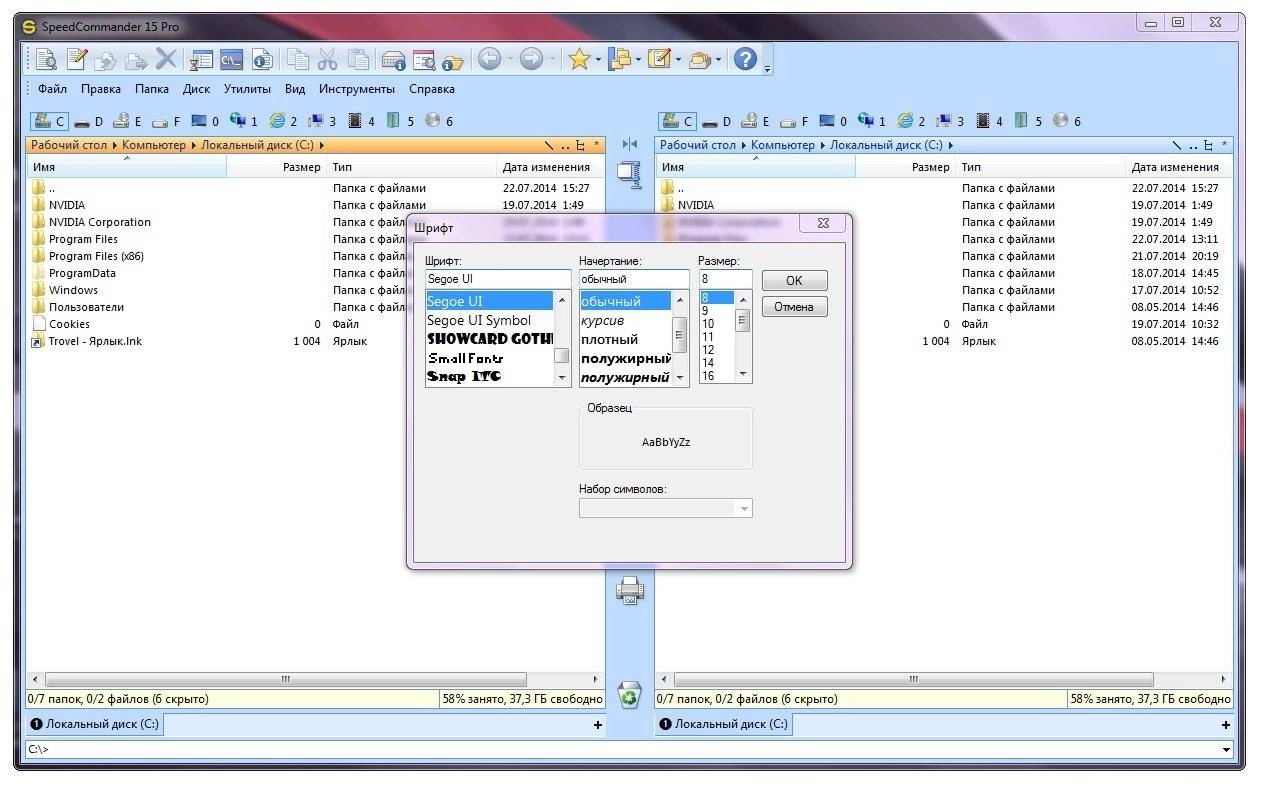
Task: Click the View file toolbar icon
Action: (x=46, y=60)
